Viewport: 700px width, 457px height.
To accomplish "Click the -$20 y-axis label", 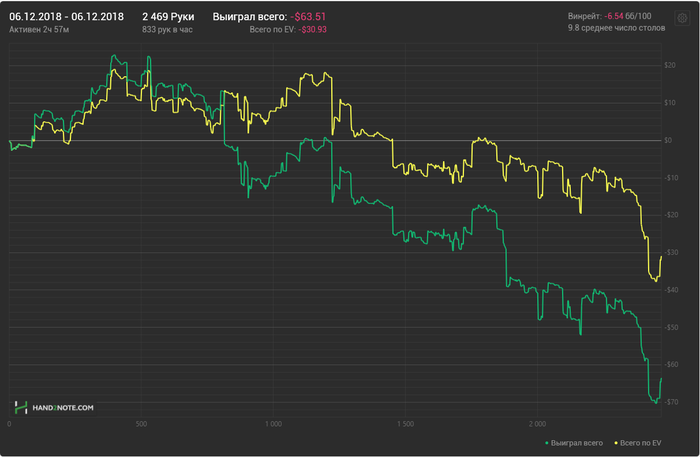I will [671, 215].
